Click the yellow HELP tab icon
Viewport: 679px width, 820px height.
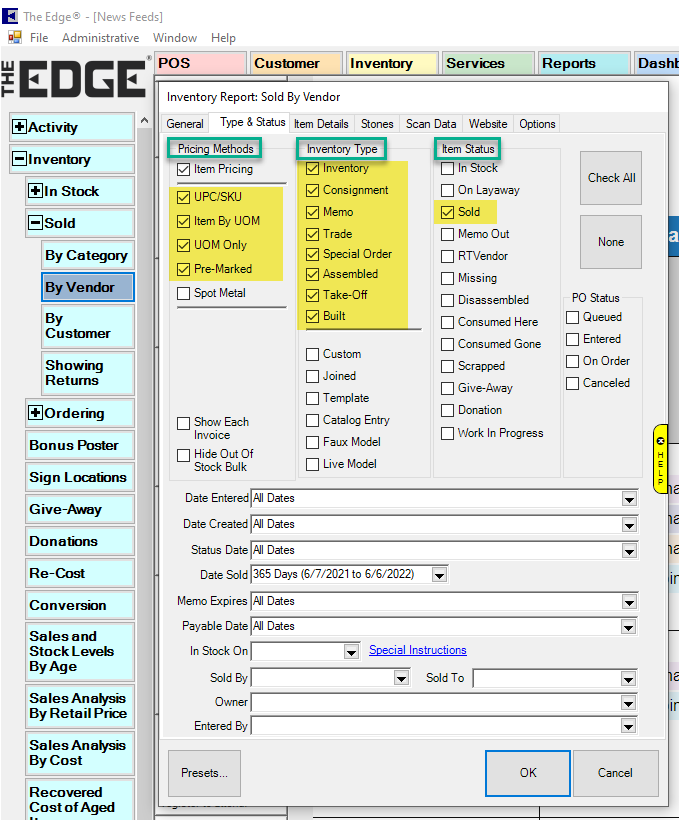click(x=660, y=458)
